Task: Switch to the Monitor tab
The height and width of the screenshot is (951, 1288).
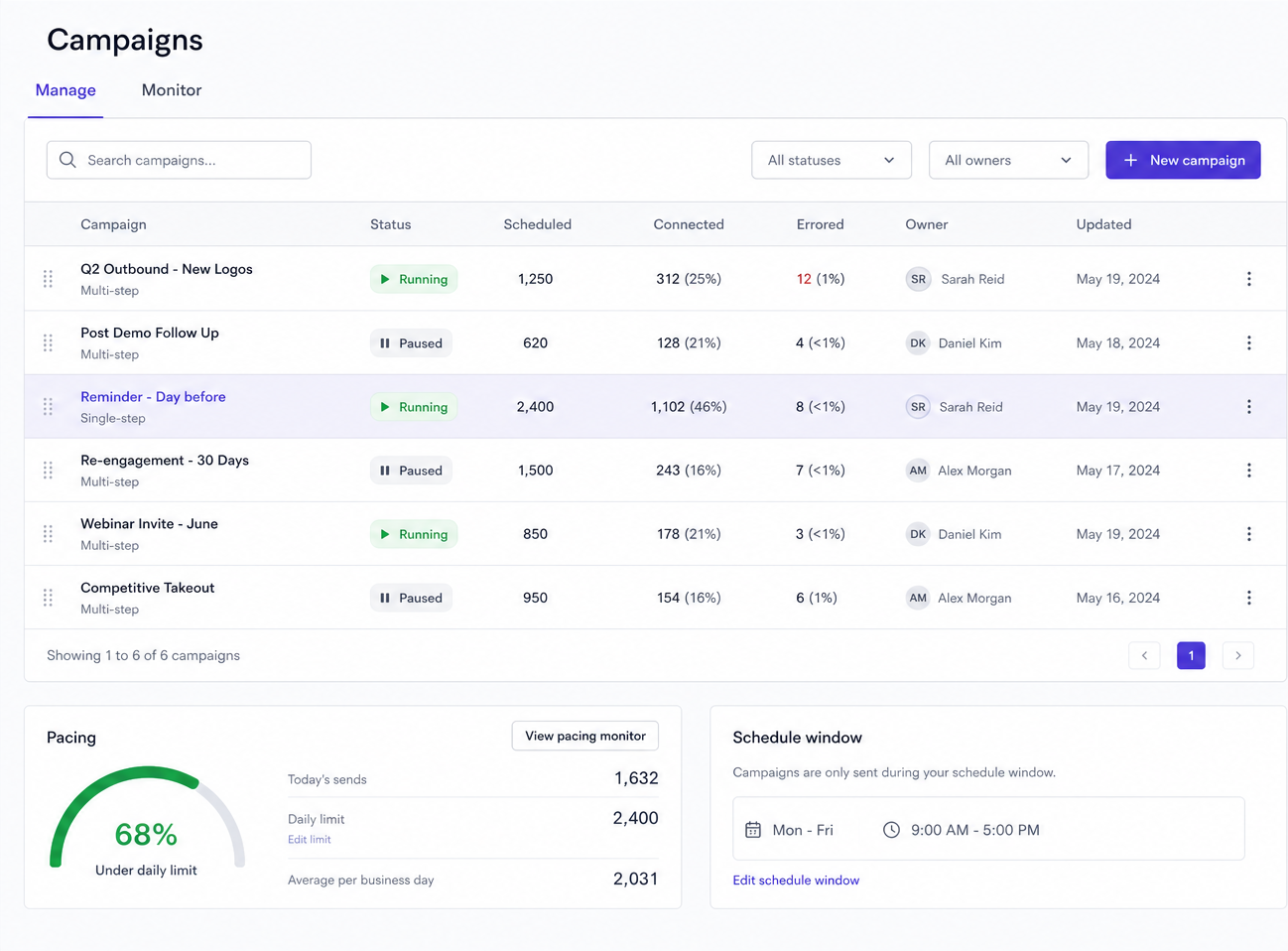Action: click(172, 90)
